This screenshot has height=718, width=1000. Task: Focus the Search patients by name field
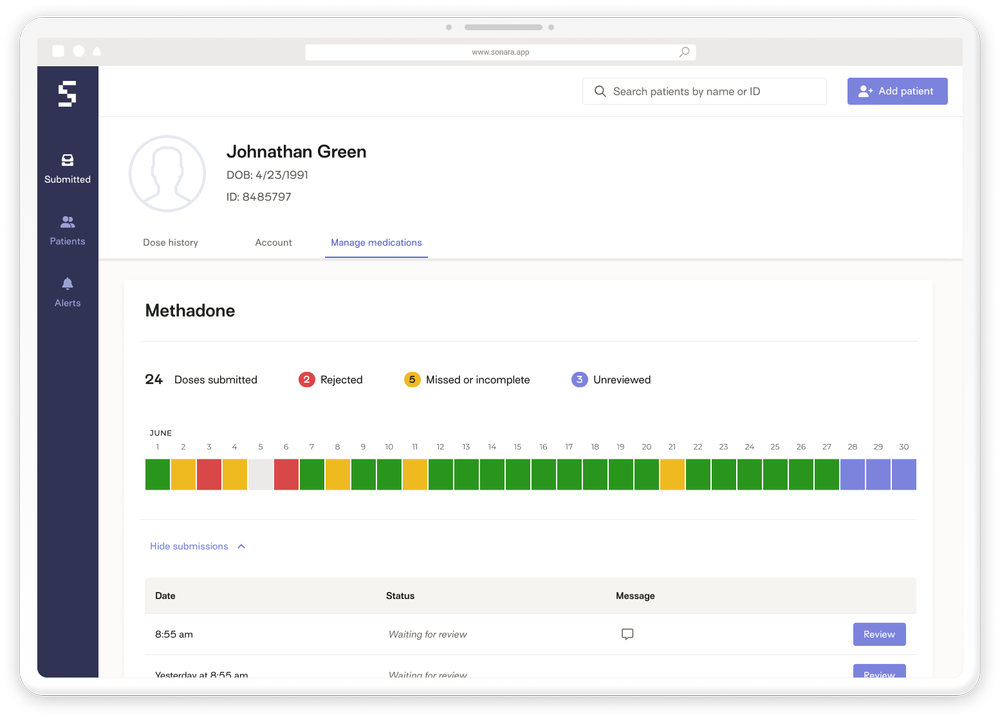(704, 91)
